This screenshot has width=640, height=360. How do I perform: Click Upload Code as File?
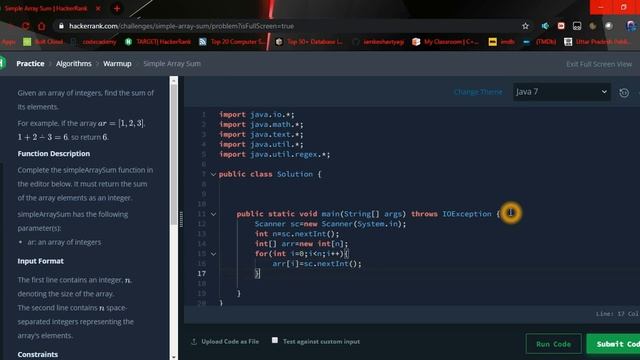[x=230, y=342]
